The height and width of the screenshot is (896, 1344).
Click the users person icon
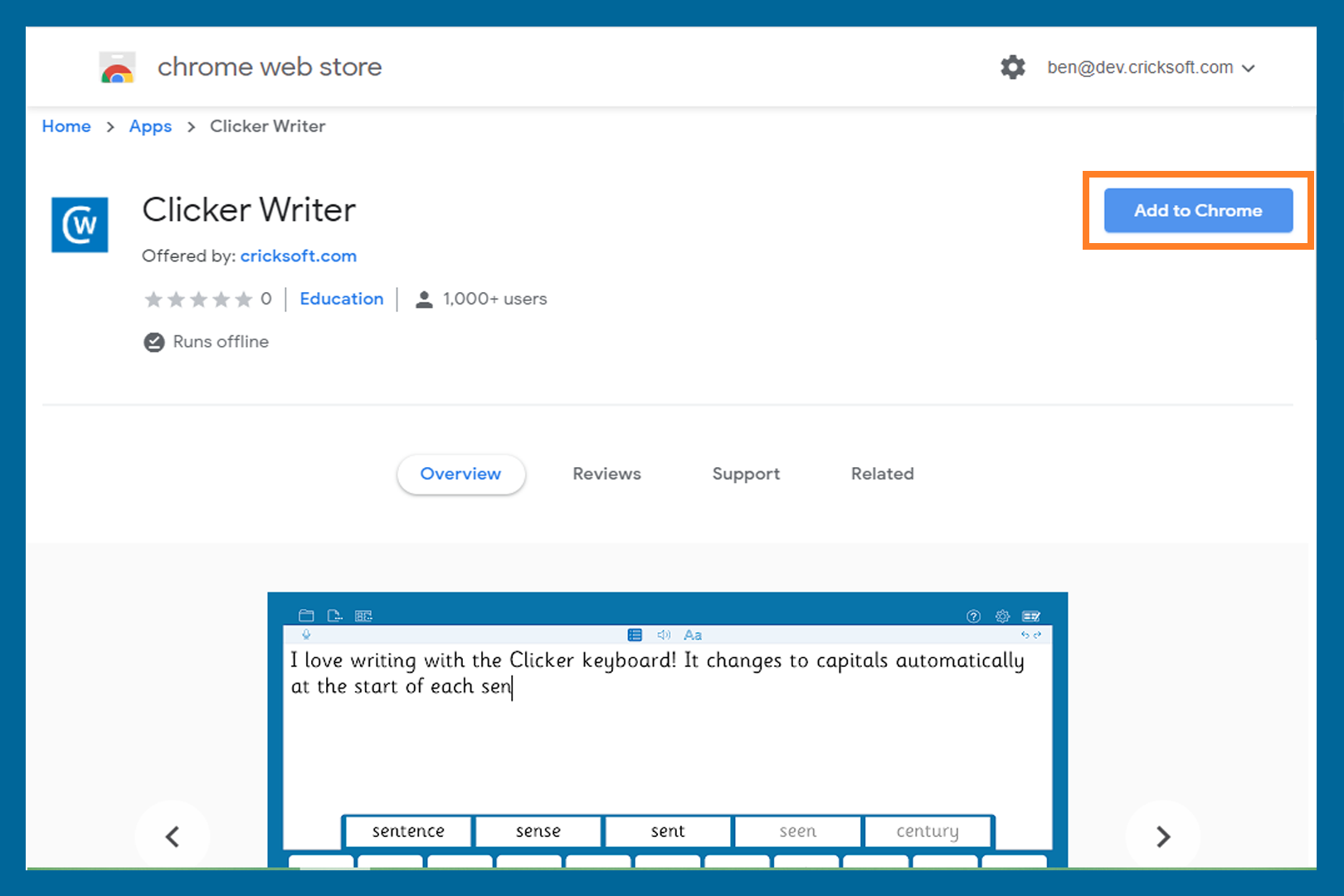tap(424, 299)
